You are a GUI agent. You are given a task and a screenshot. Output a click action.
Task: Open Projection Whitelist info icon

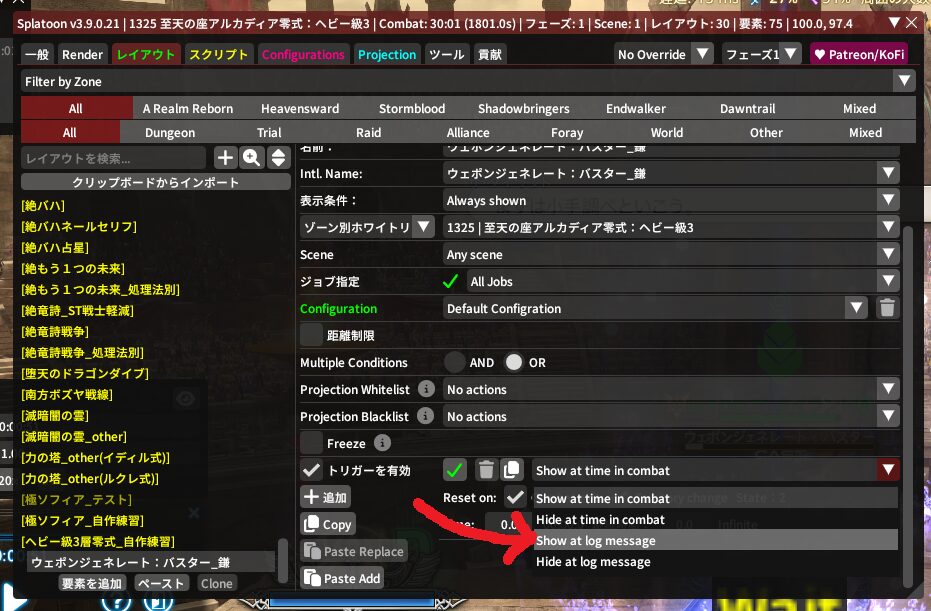click(x=427, y=390)
